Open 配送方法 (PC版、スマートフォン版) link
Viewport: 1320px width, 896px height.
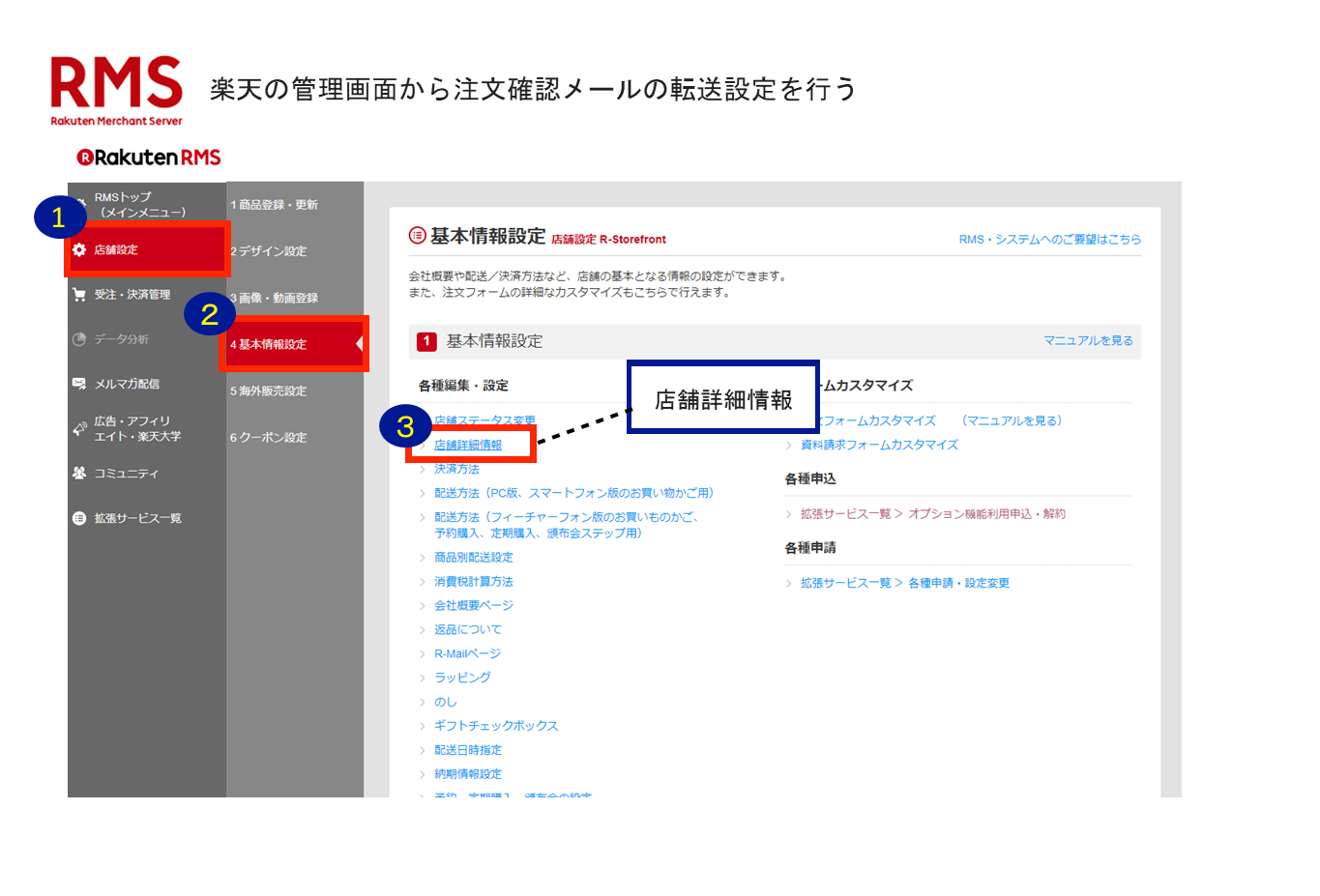point(576,493)
